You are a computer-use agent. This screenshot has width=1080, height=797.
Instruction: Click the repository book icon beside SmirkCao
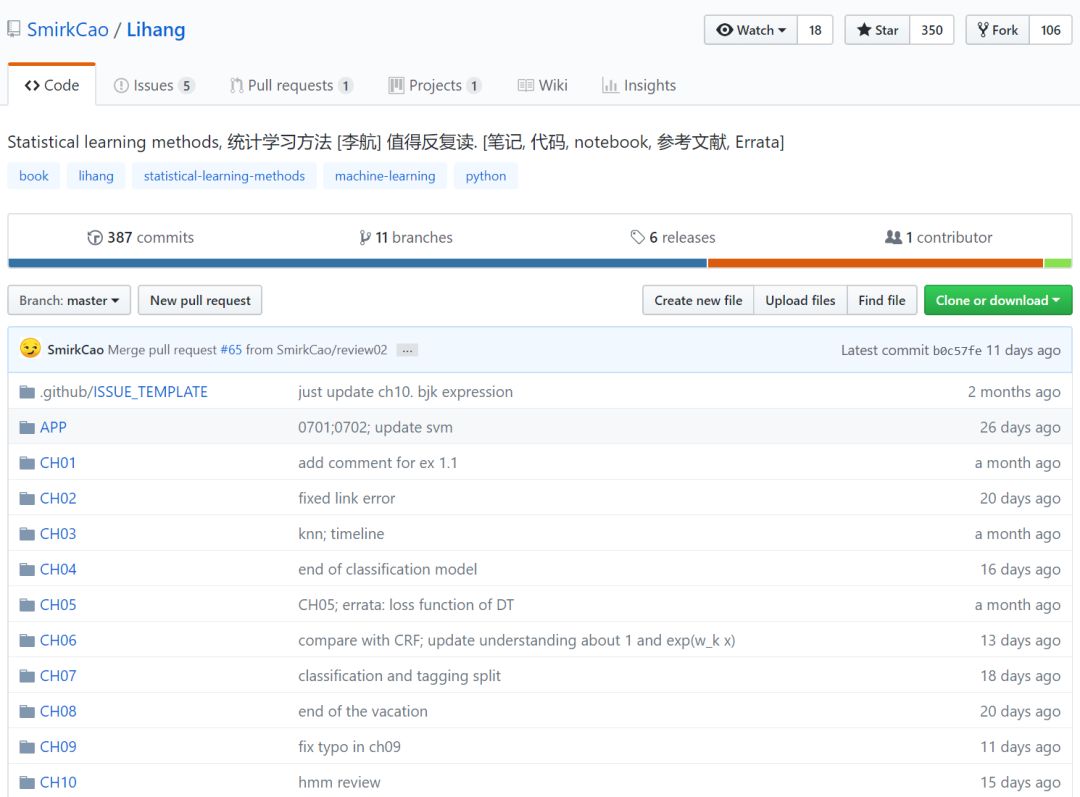(13, 30)
